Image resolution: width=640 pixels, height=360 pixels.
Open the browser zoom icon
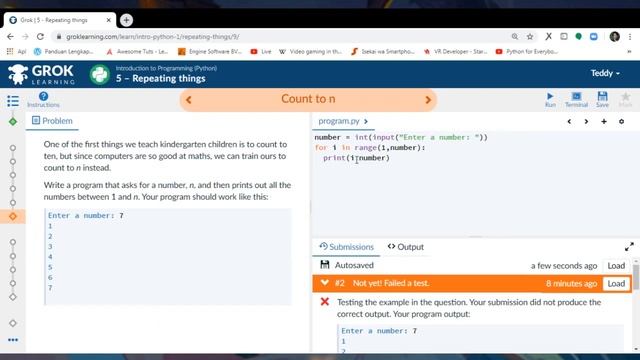click(515, 37)
